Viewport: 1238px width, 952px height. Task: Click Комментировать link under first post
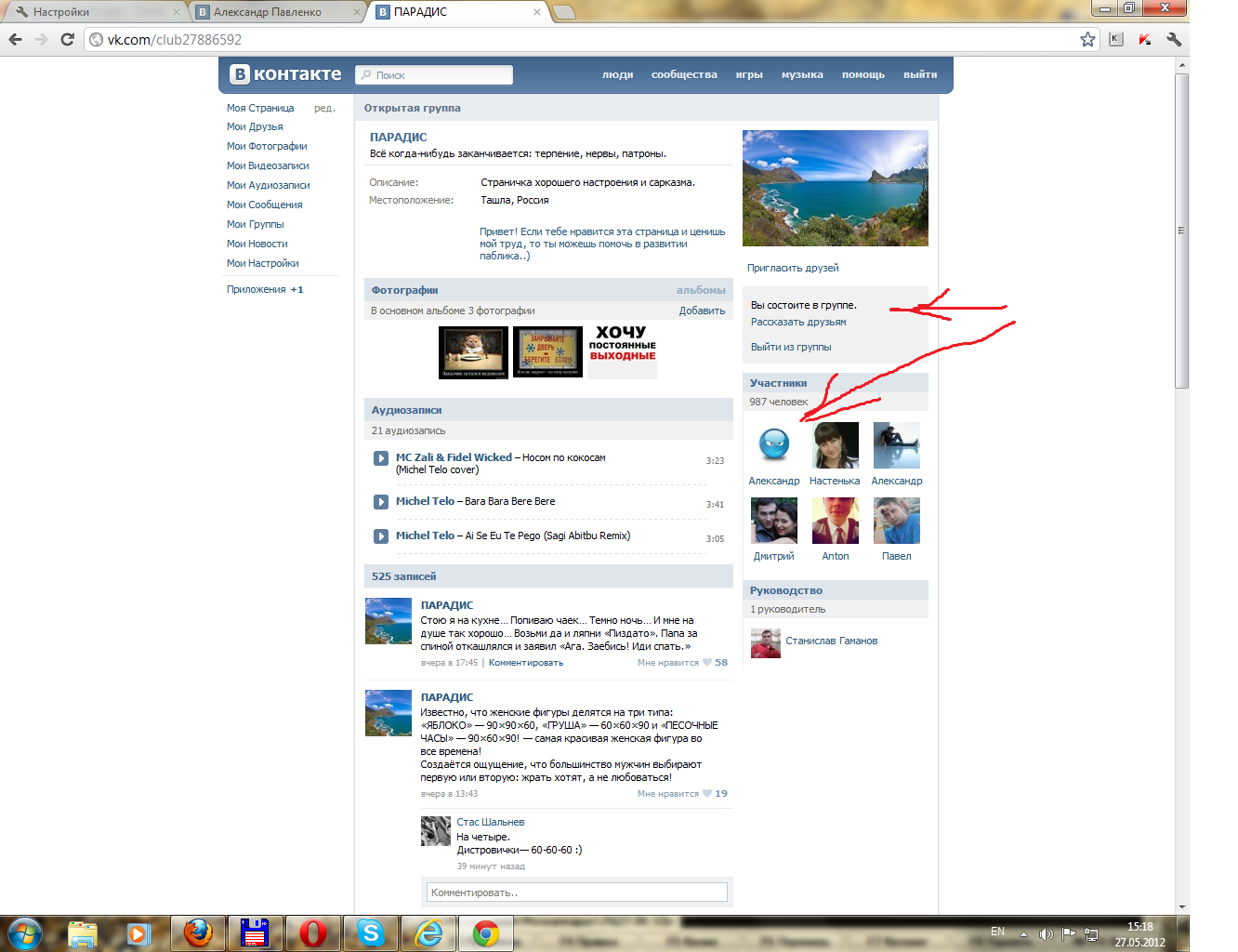(x=526, y=663)
